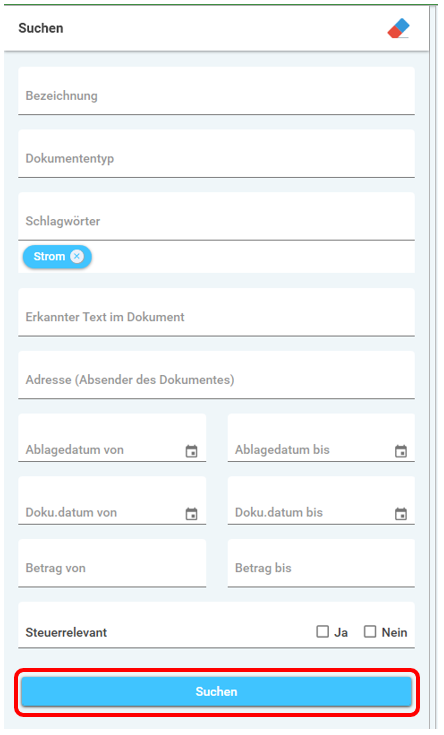Screen dimensions: 444x735
Task: Click into the Betrag von field
Action: [x=112, y=563]
